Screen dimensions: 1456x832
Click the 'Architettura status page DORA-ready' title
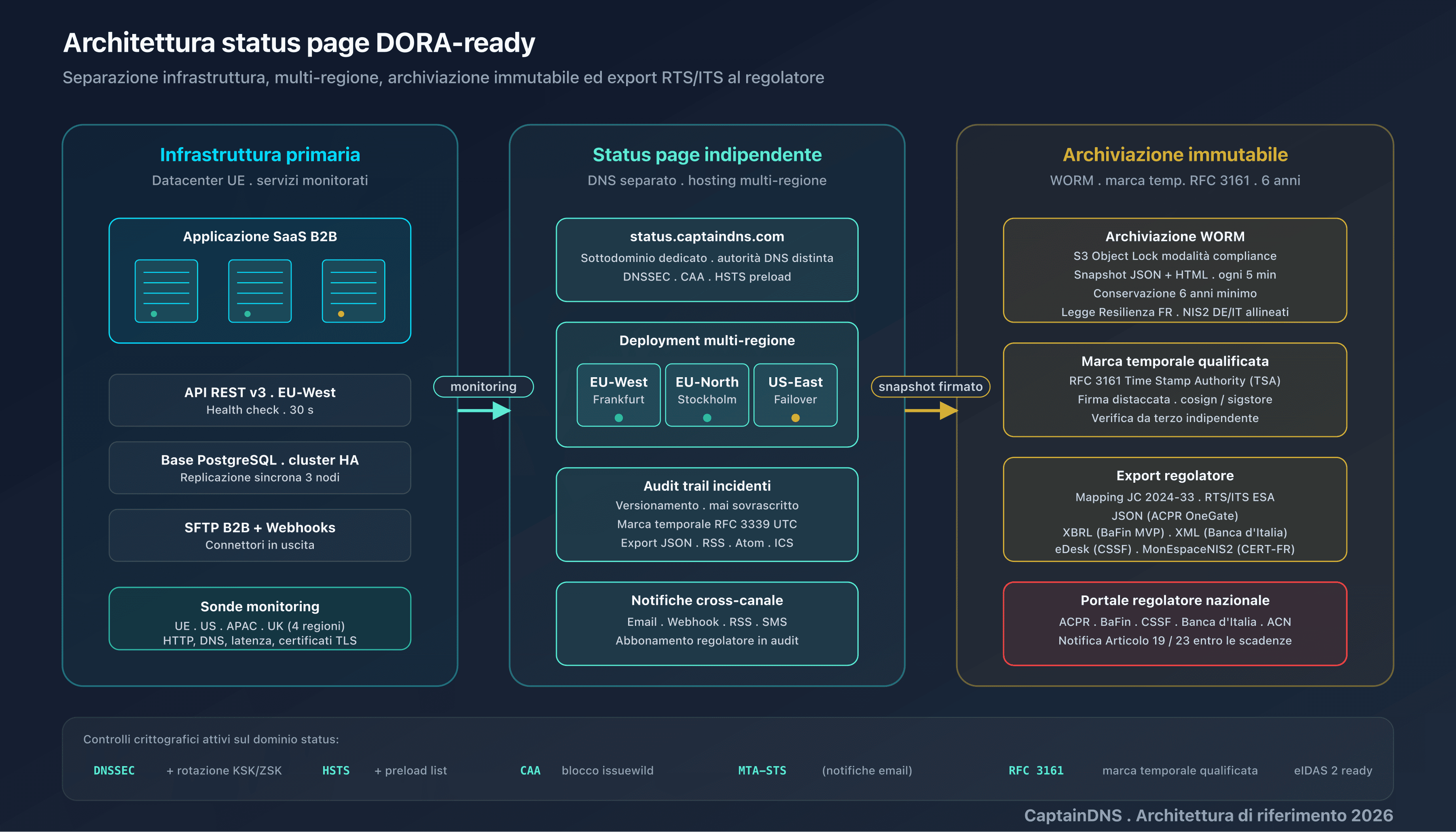[x=299, y=43]
